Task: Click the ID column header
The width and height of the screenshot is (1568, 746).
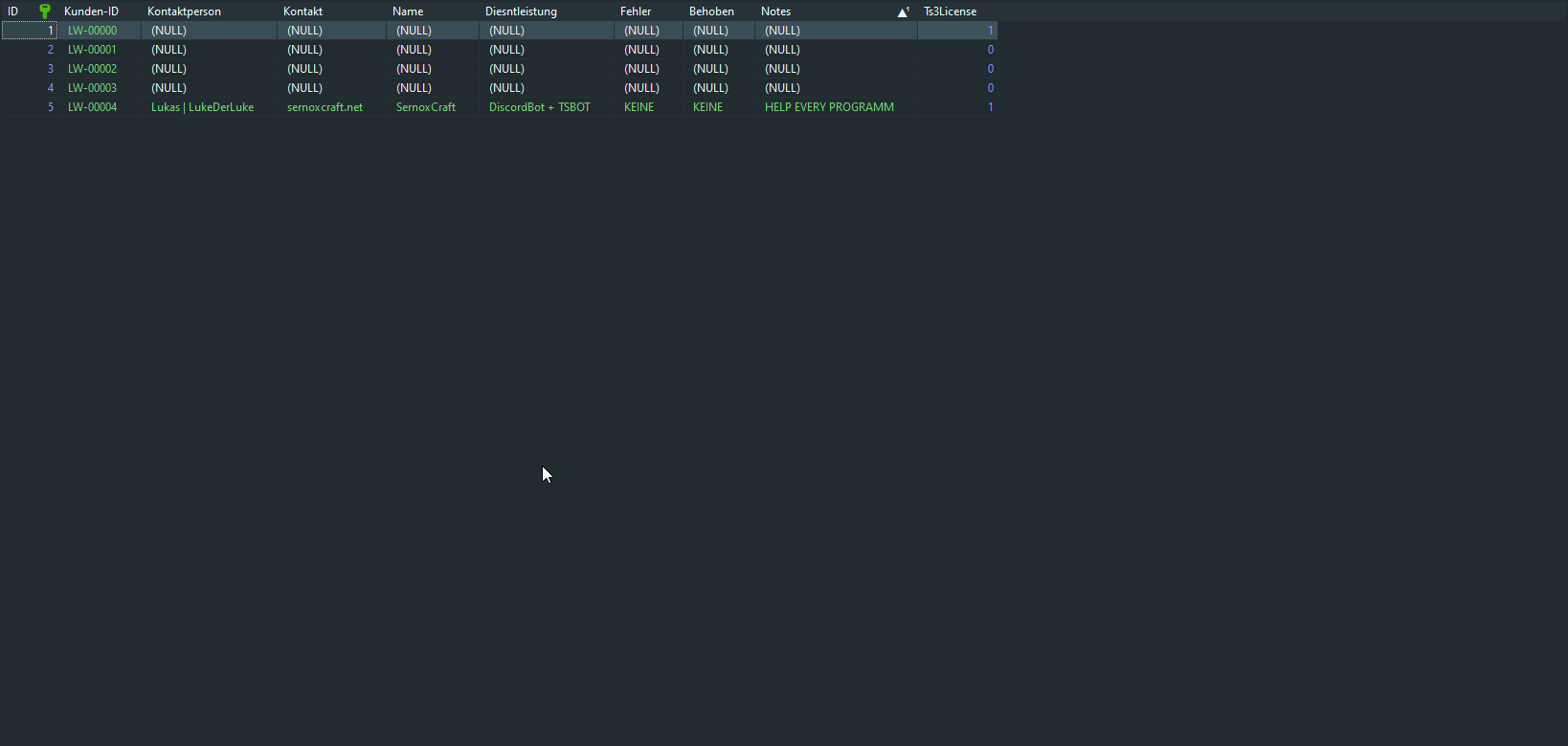Action: pyautogui.click(x=13, y=11)
